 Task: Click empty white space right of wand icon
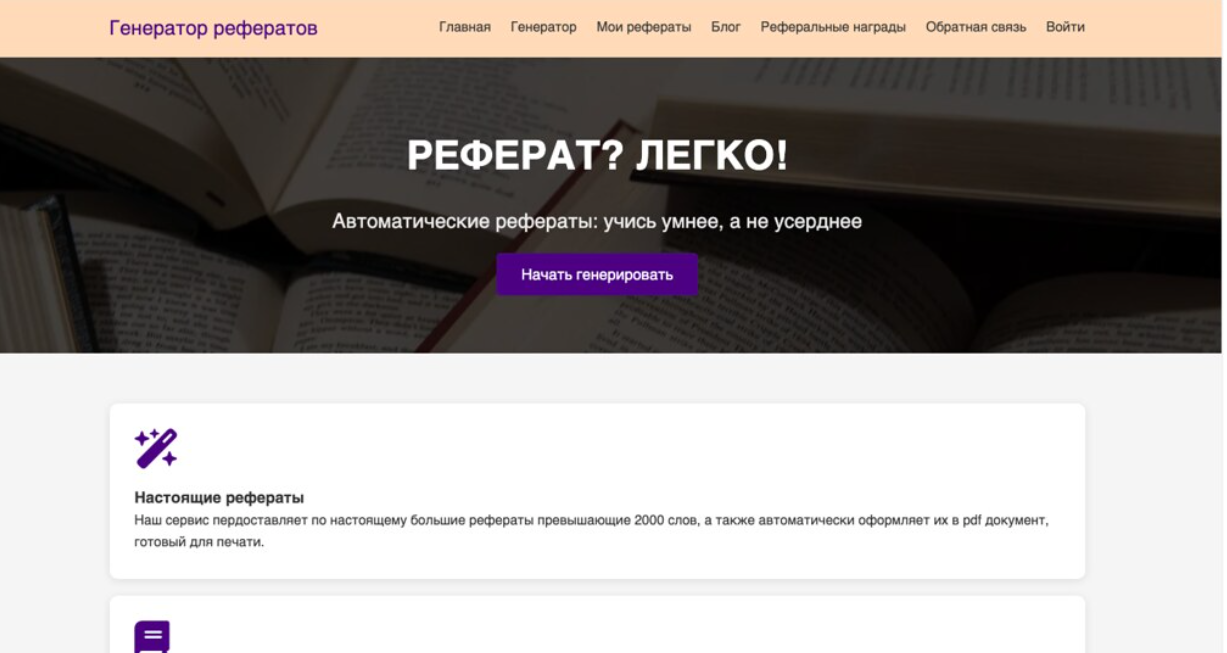(600, 448)
